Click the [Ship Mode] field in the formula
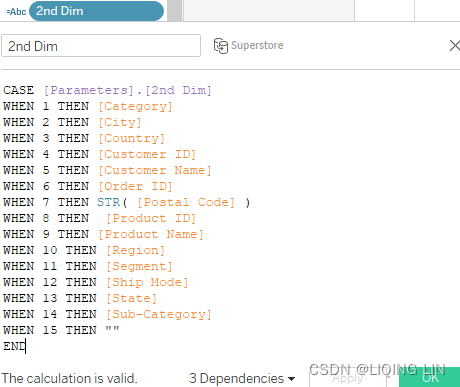This screenshot has height=387, width=460. tap(147, 282)
